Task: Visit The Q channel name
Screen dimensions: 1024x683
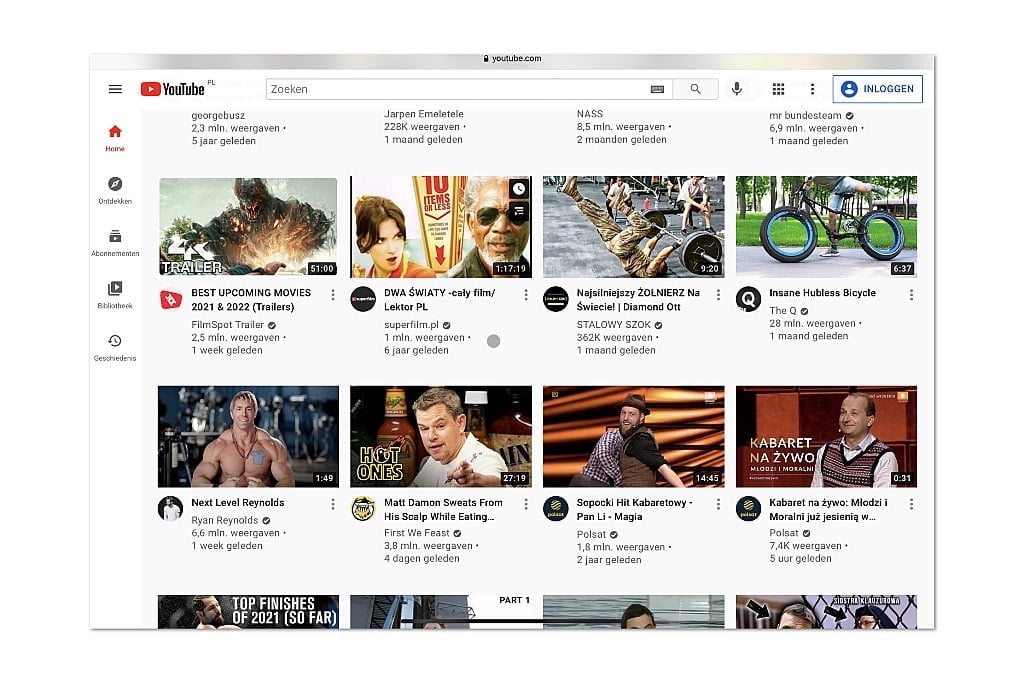Action: pyautogui.click(x=782, y=311)
